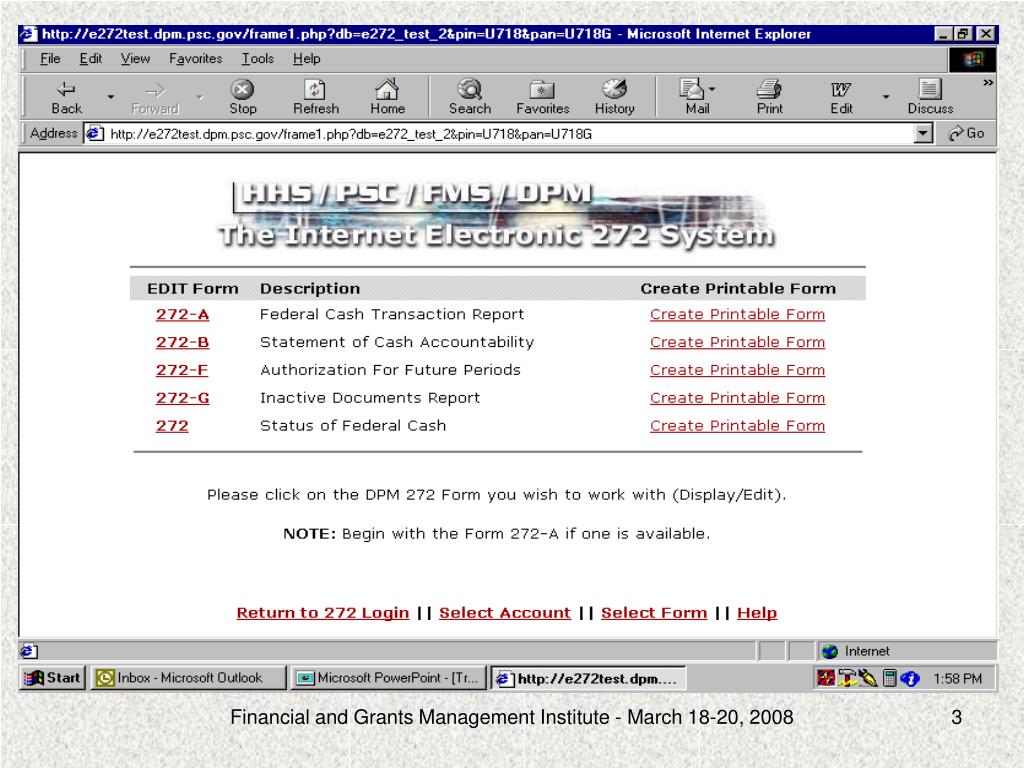Switch to Inbox - Microsoft Outlook taskbar button

click(188, 678)
